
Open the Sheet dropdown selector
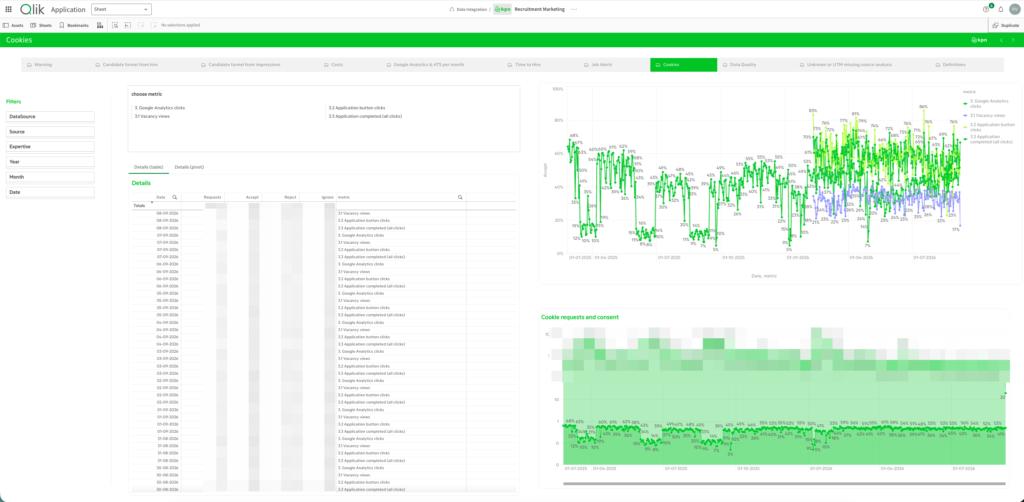point(121,9)
